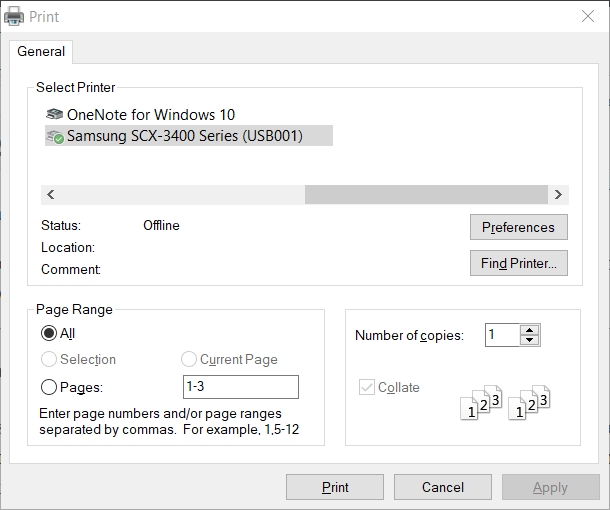610x510 pixels.
Task: Choose the Pages radio button
Action: point(49,387)
